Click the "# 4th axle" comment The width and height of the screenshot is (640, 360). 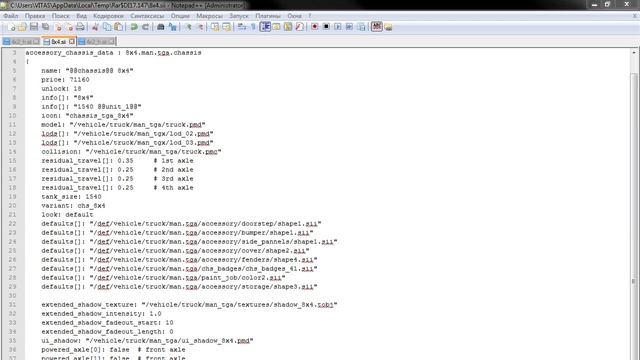click(173, 188)
